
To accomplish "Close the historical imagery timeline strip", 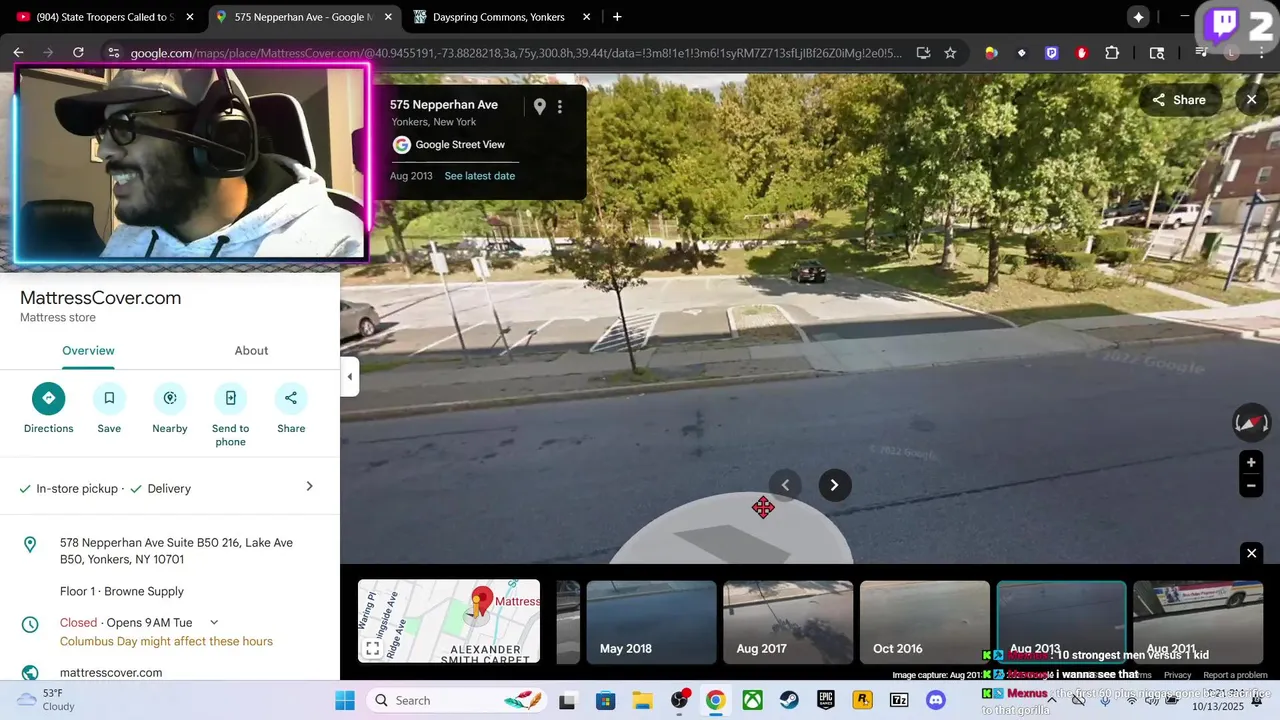I will click(1251, 553).
